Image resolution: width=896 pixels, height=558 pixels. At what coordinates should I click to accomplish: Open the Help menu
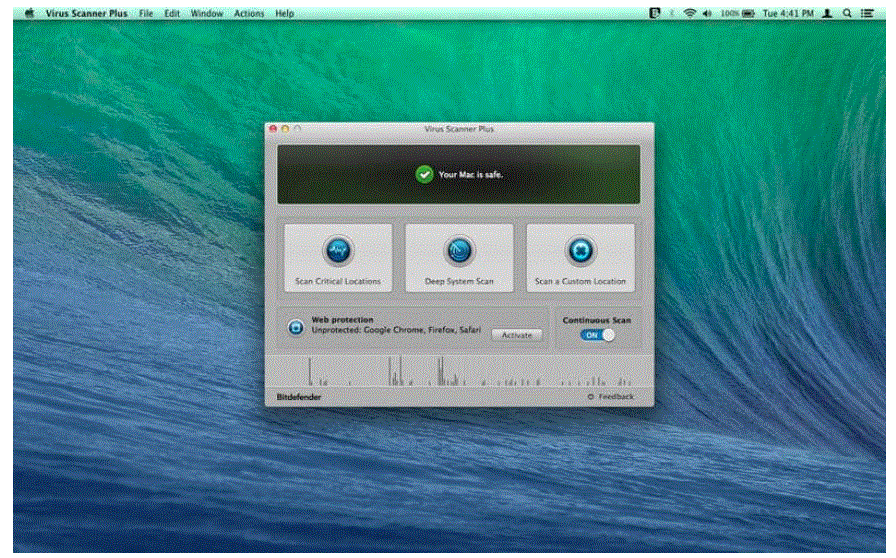pos(285,13)
